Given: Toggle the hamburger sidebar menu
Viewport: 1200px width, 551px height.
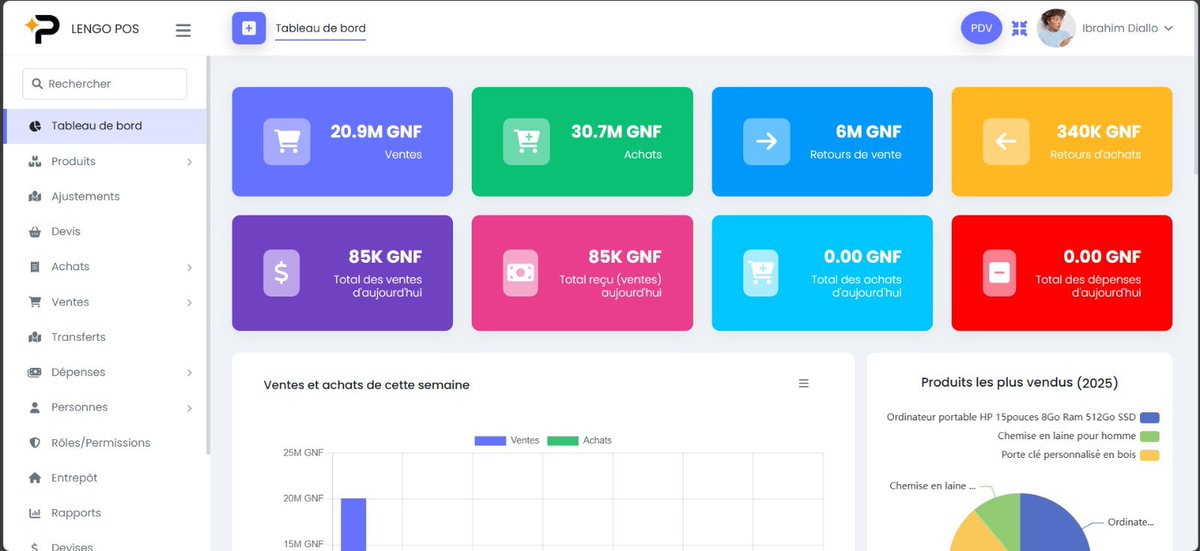Looking at the screenshot, I should click(x=183, y=30).
